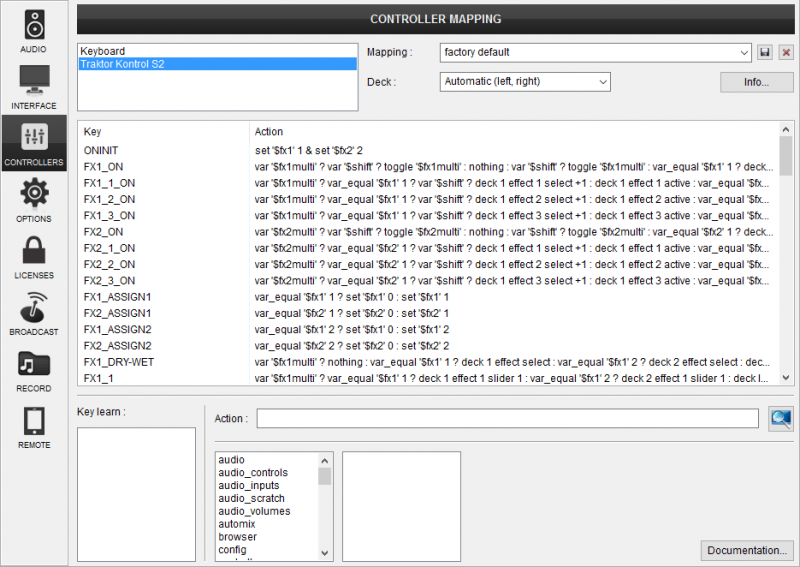800x567 pixels.
Task: Click the save mapping floppy disk icon
Action: tap(765, 52)
